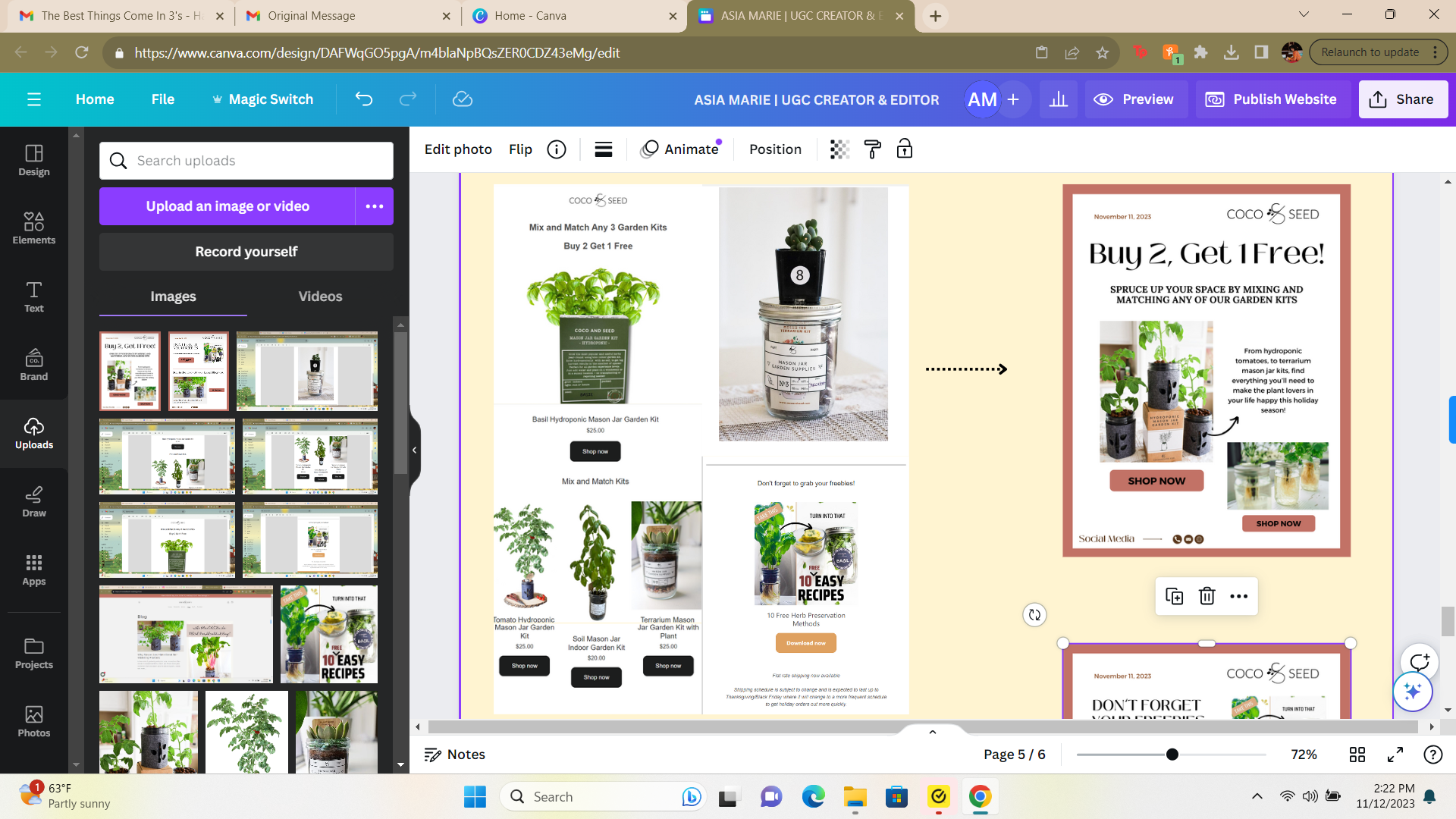Screen dimensions: 1456x819
Task: Check the cloud save status icon
Action: [463, 99]
